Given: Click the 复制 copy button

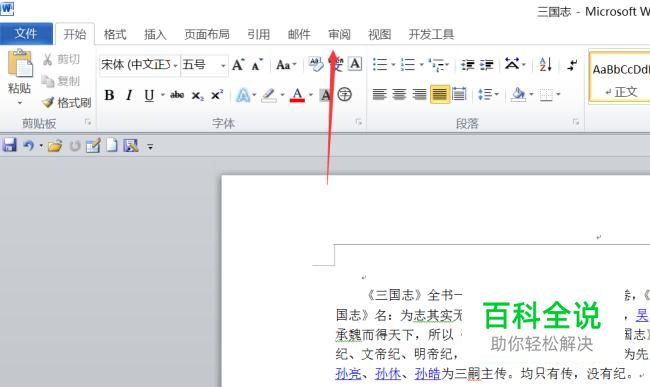Looking at the screenshot, I should pyautogui.click(x=61, y=81).
